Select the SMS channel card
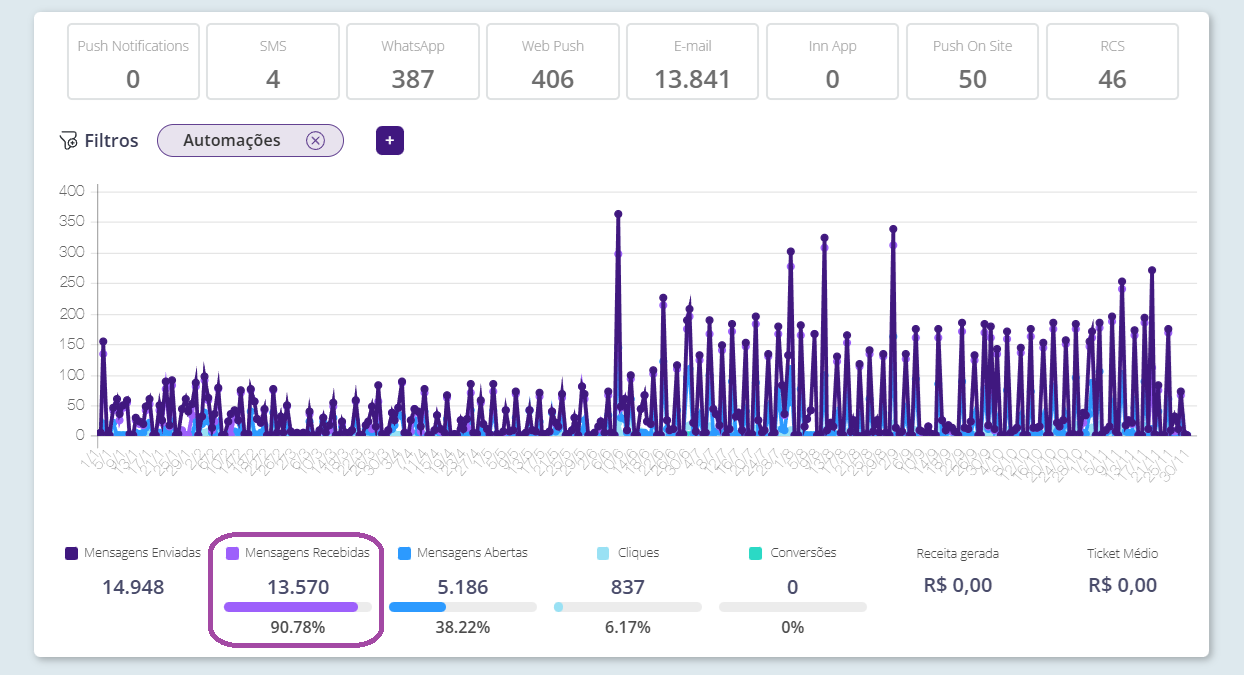 coord(273,62)
